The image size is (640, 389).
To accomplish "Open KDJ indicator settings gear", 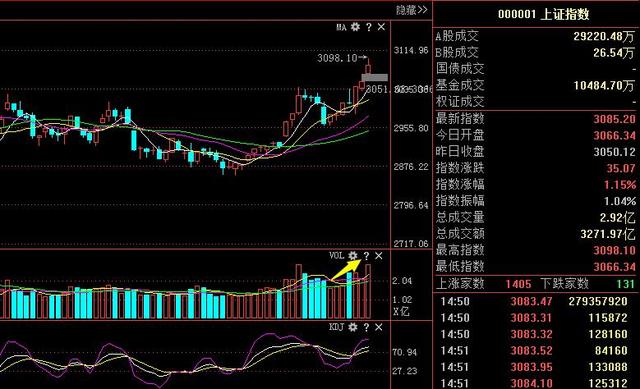I will click(x=353, y=327).
